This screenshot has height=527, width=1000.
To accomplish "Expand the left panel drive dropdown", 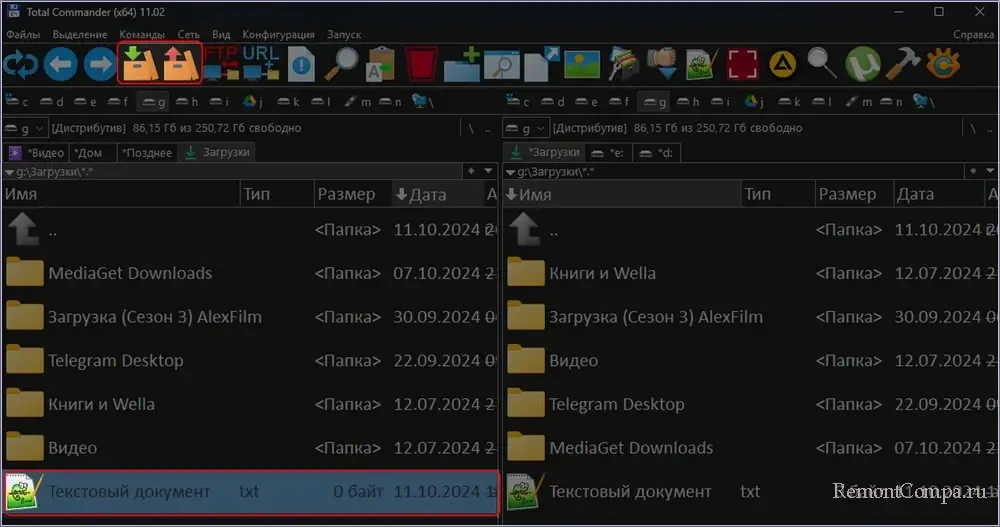I will coord(25,128).
